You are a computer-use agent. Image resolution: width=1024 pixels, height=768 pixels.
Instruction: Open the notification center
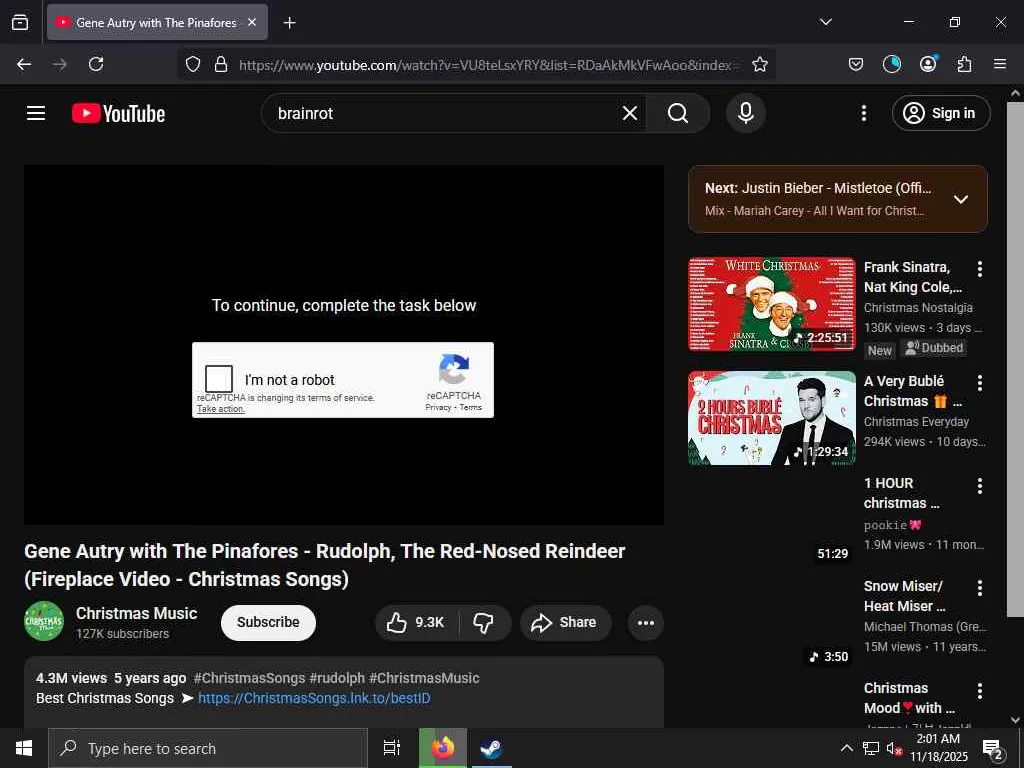point(993,749)
